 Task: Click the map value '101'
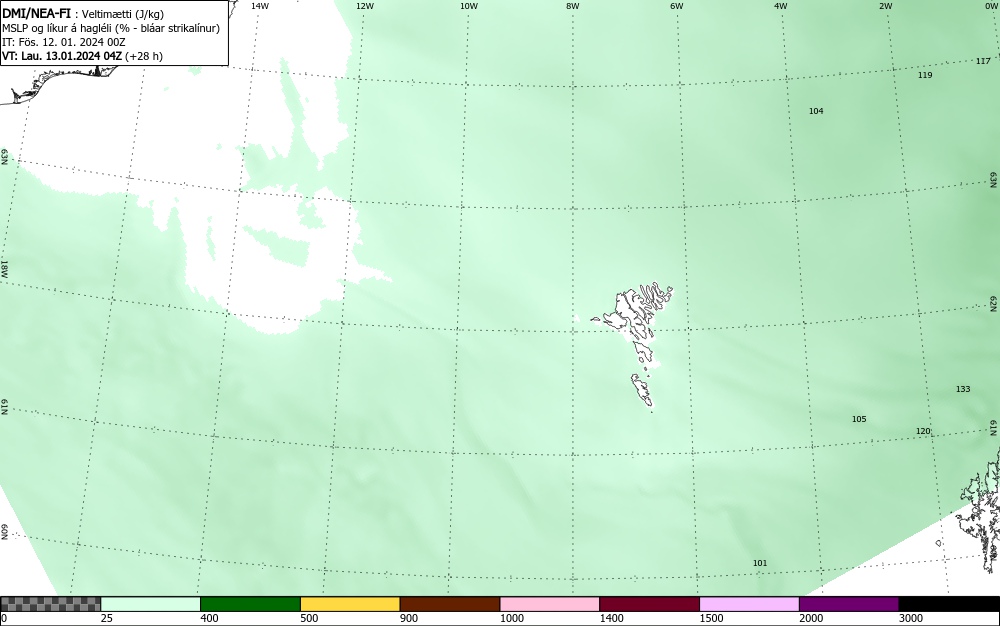point(760,563)
